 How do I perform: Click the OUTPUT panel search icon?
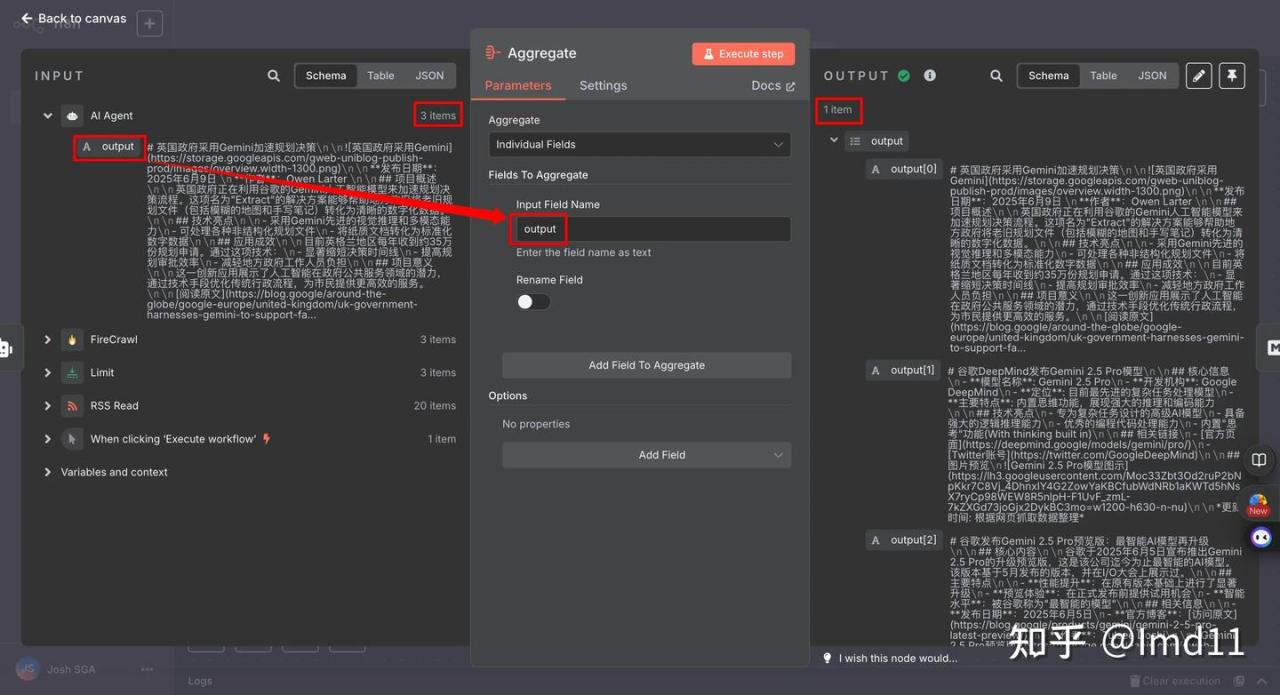[x=996, y=76]
